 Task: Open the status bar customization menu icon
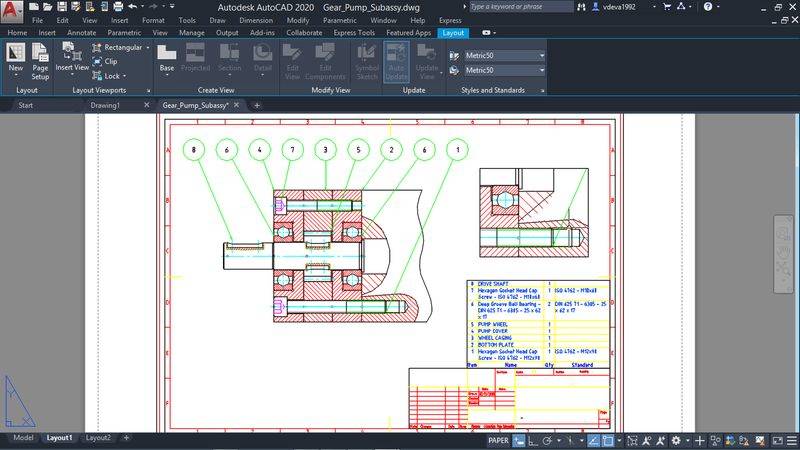point(790,440)
